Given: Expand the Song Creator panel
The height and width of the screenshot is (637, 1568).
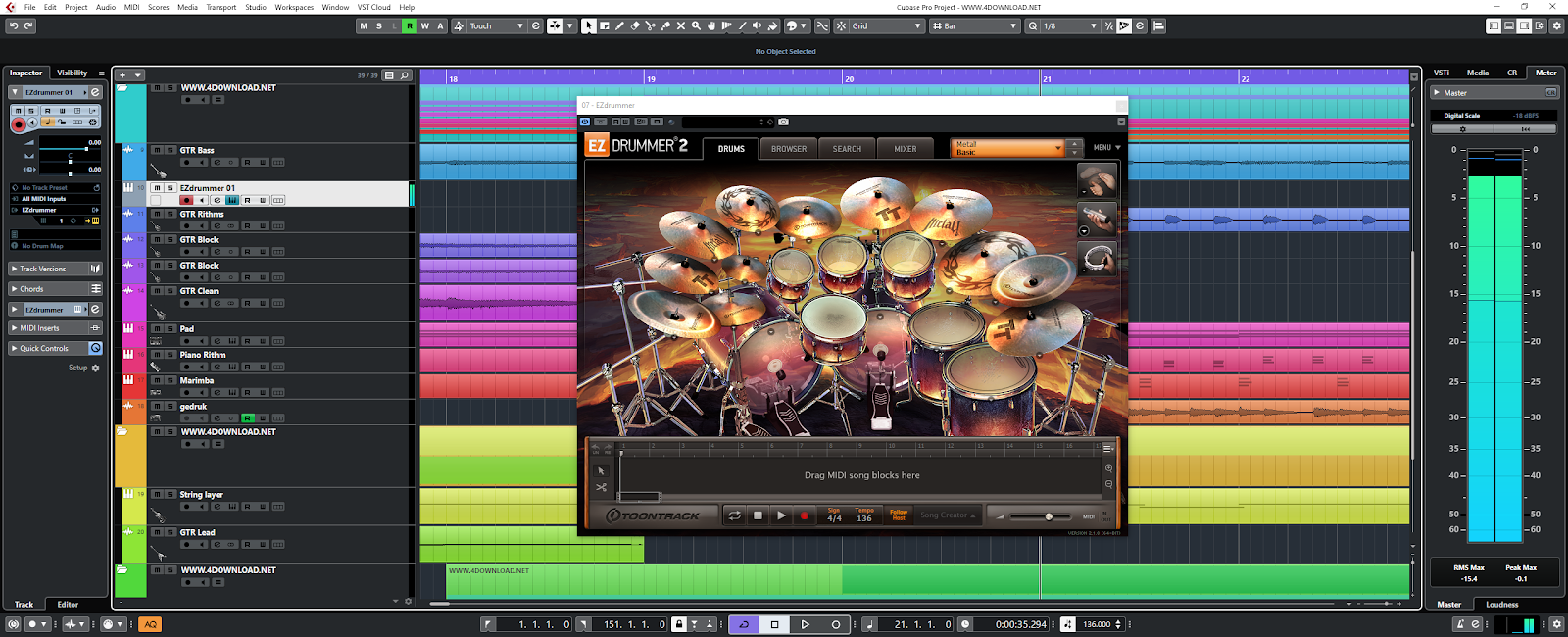Looking at the screenshot, I should pyautogui.click(x=948, y=515).
